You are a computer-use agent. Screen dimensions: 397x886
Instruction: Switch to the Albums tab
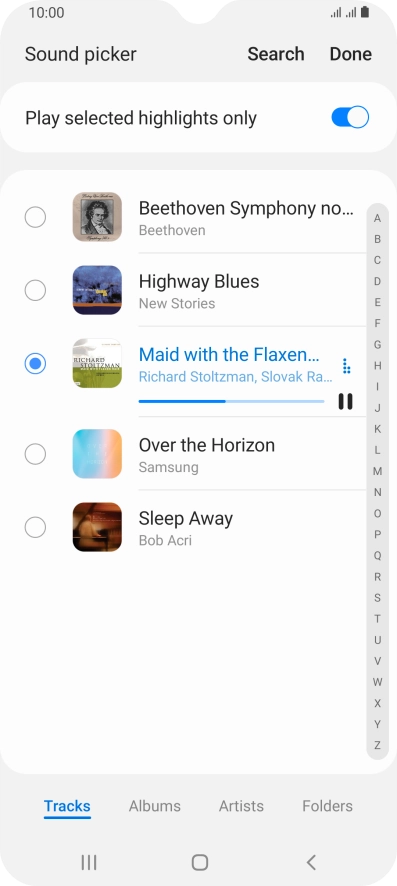pos(155,806)
